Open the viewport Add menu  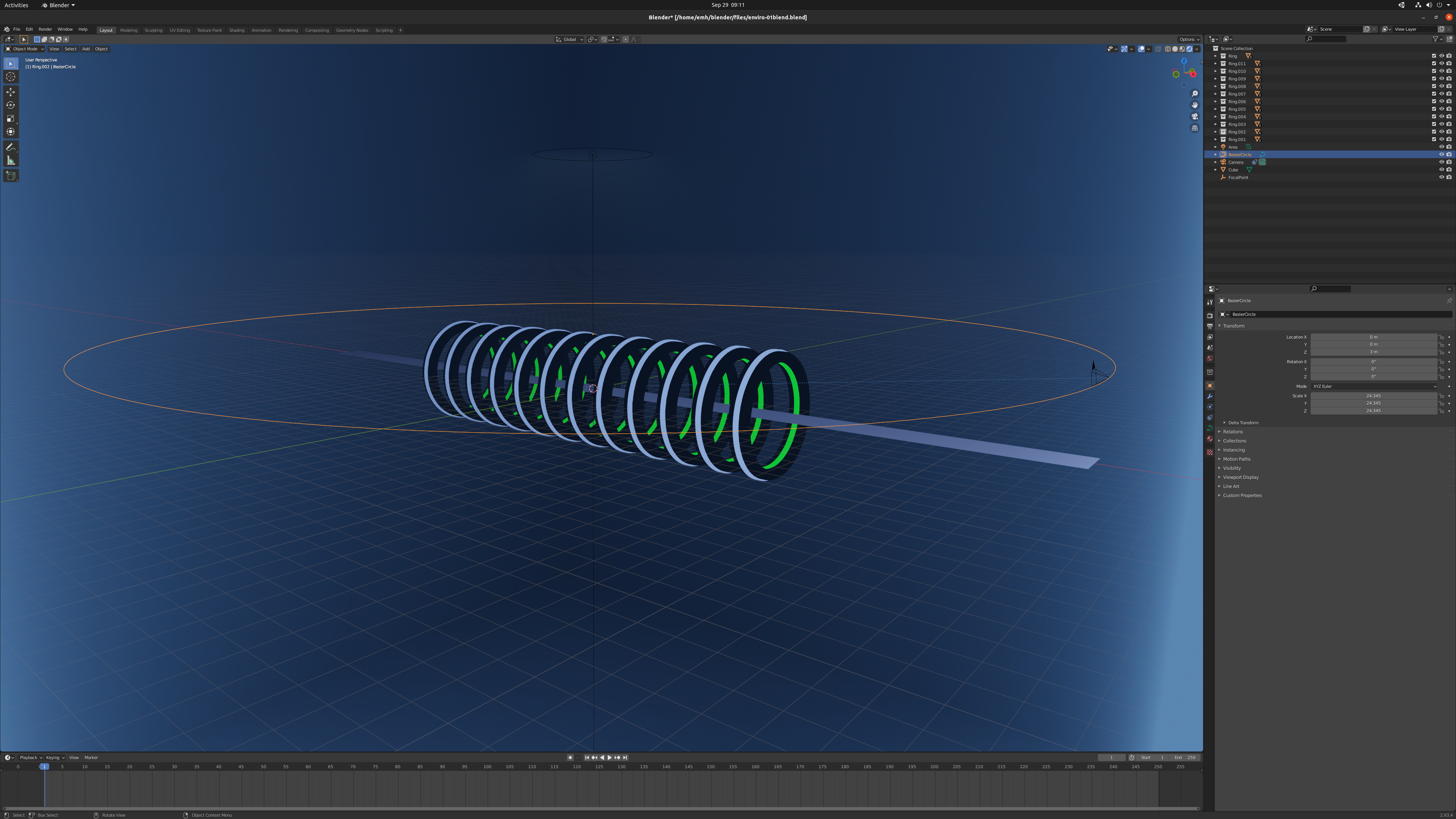pyautogui.click(x=86, y=49)
